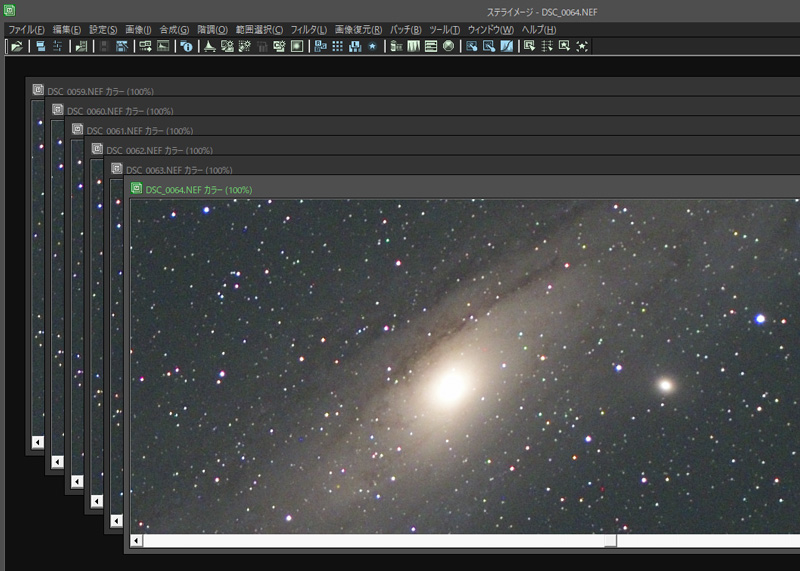The height and width of the screenshot is (571, 800).
Task: Click the blue star icon in toolbar
Action: (x=372, y=46)
